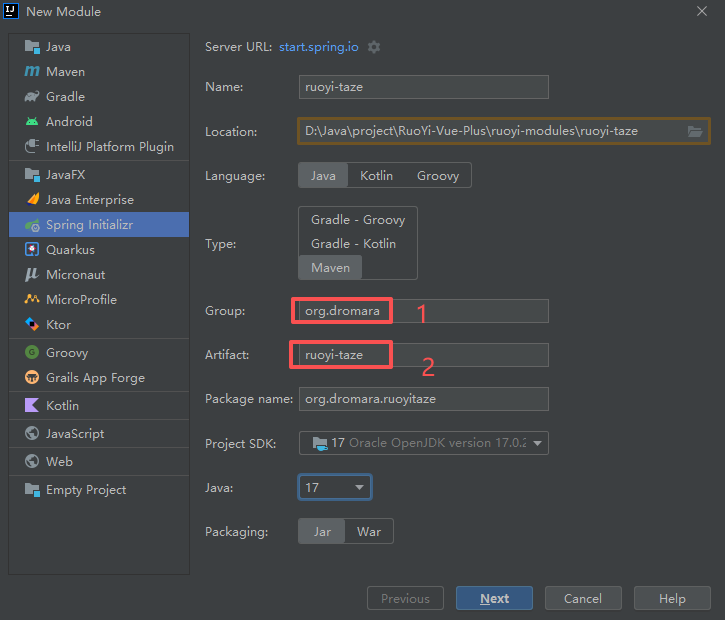Select the JavaFX generator label
The width and height of the screenshot is (725, 620).
tap(65, 175)
